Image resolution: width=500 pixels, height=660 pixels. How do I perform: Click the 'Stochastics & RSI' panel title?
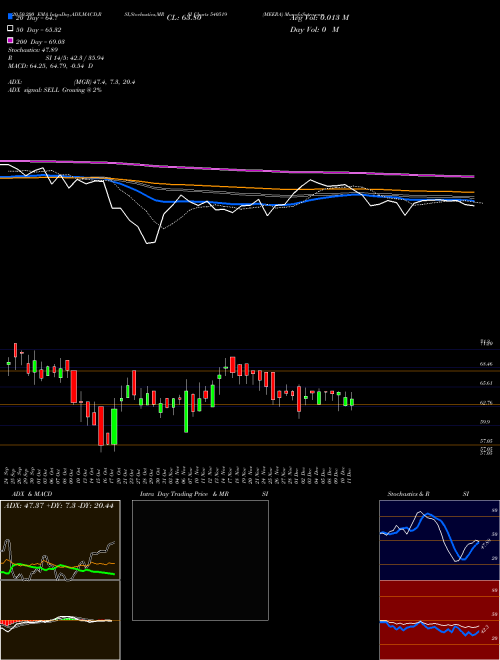click(428, 494)
